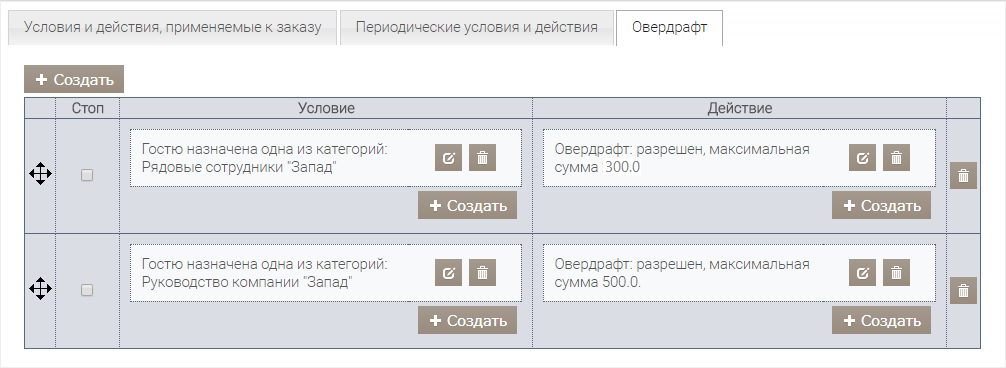
Task: Delete the Руководство компании "Запад" condition
Action: pos(482,273)
